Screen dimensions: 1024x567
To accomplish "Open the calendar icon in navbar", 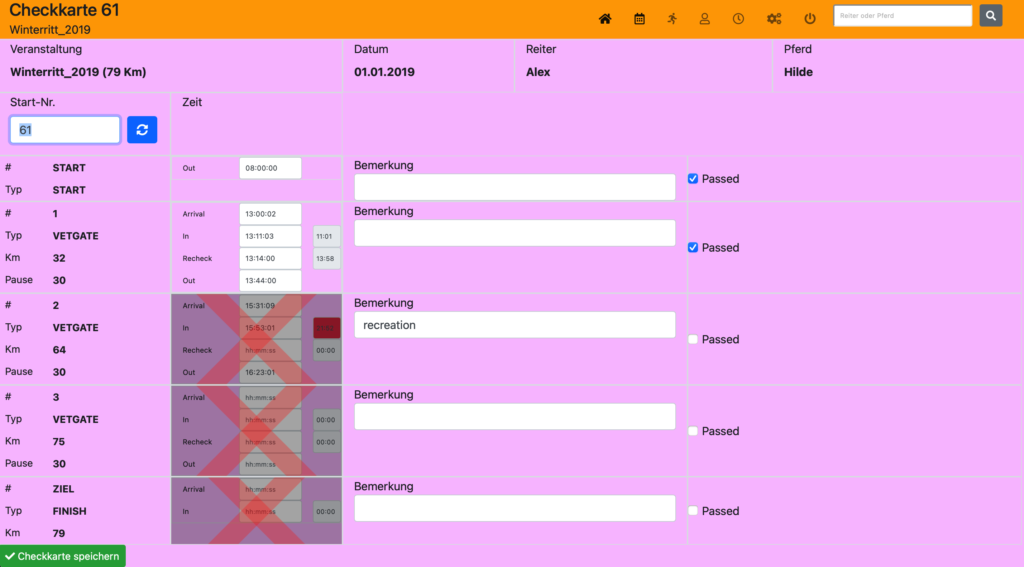I will tap(639, 19).
